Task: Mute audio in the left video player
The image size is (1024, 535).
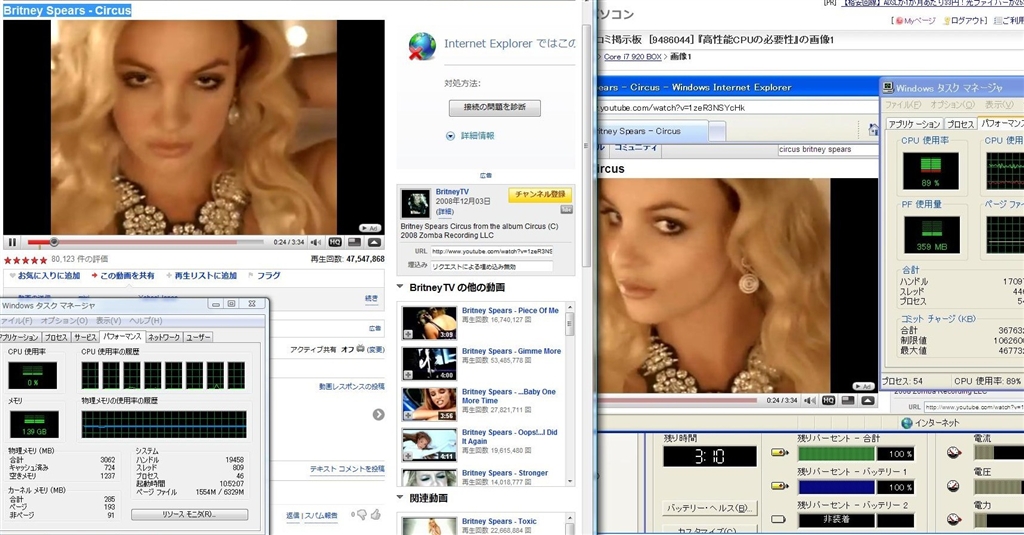Action: pos(316,242)
